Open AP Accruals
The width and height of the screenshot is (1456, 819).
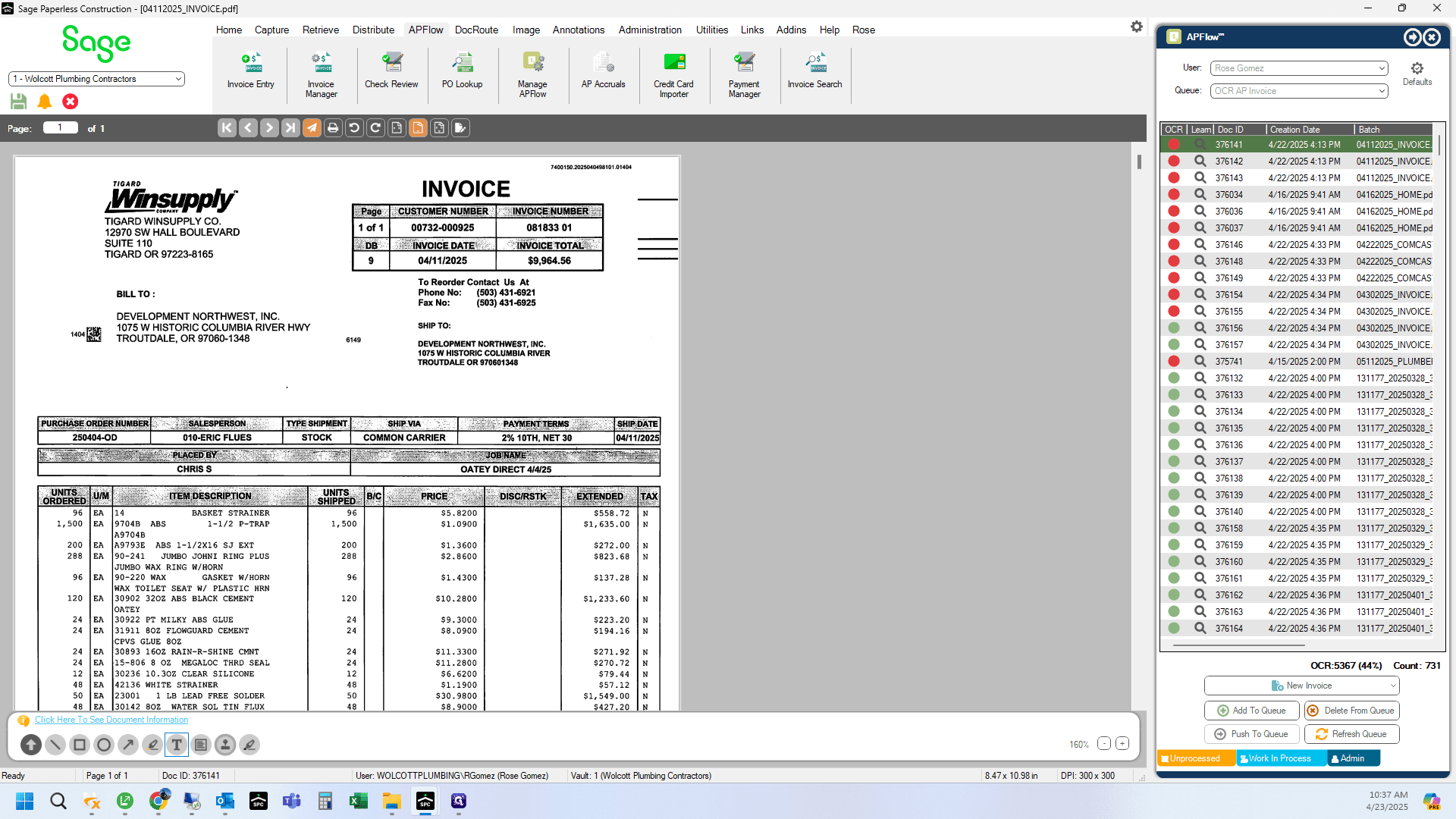tap(603, 72)
